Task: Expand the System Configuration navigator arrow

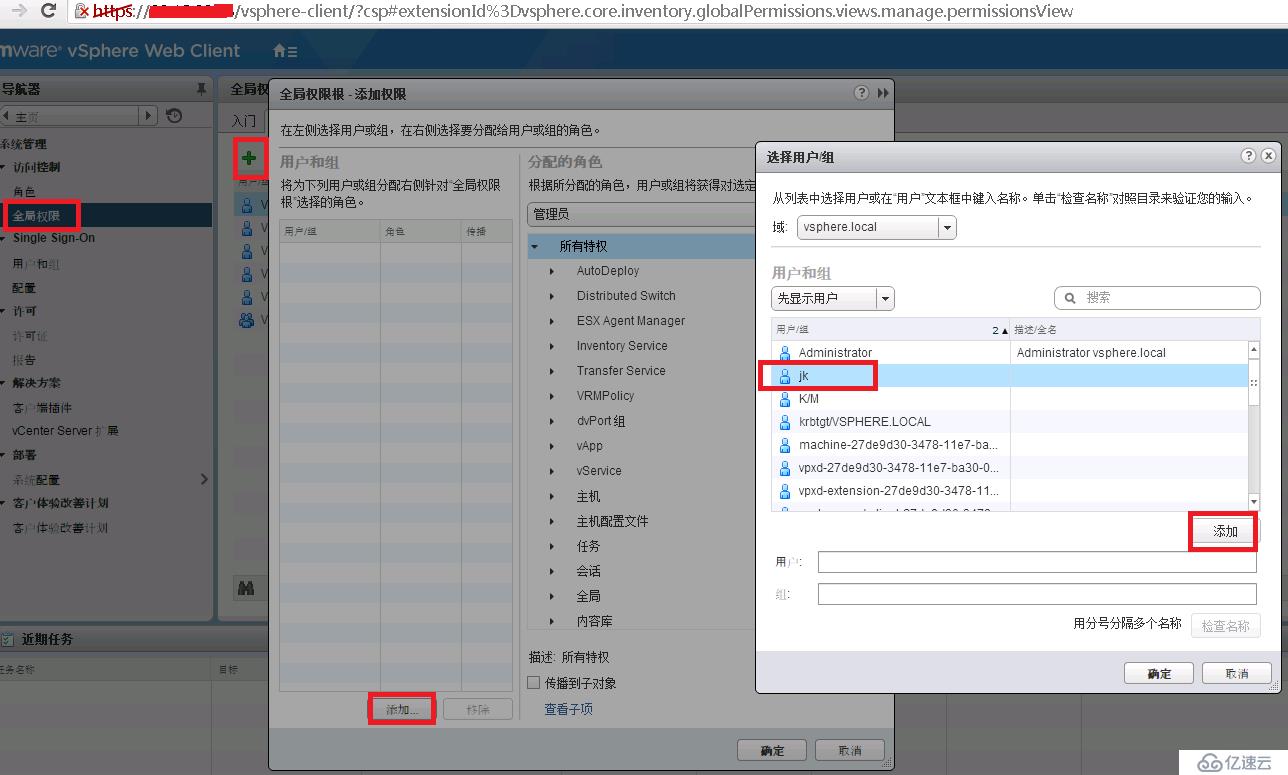Action: (204, 479)
